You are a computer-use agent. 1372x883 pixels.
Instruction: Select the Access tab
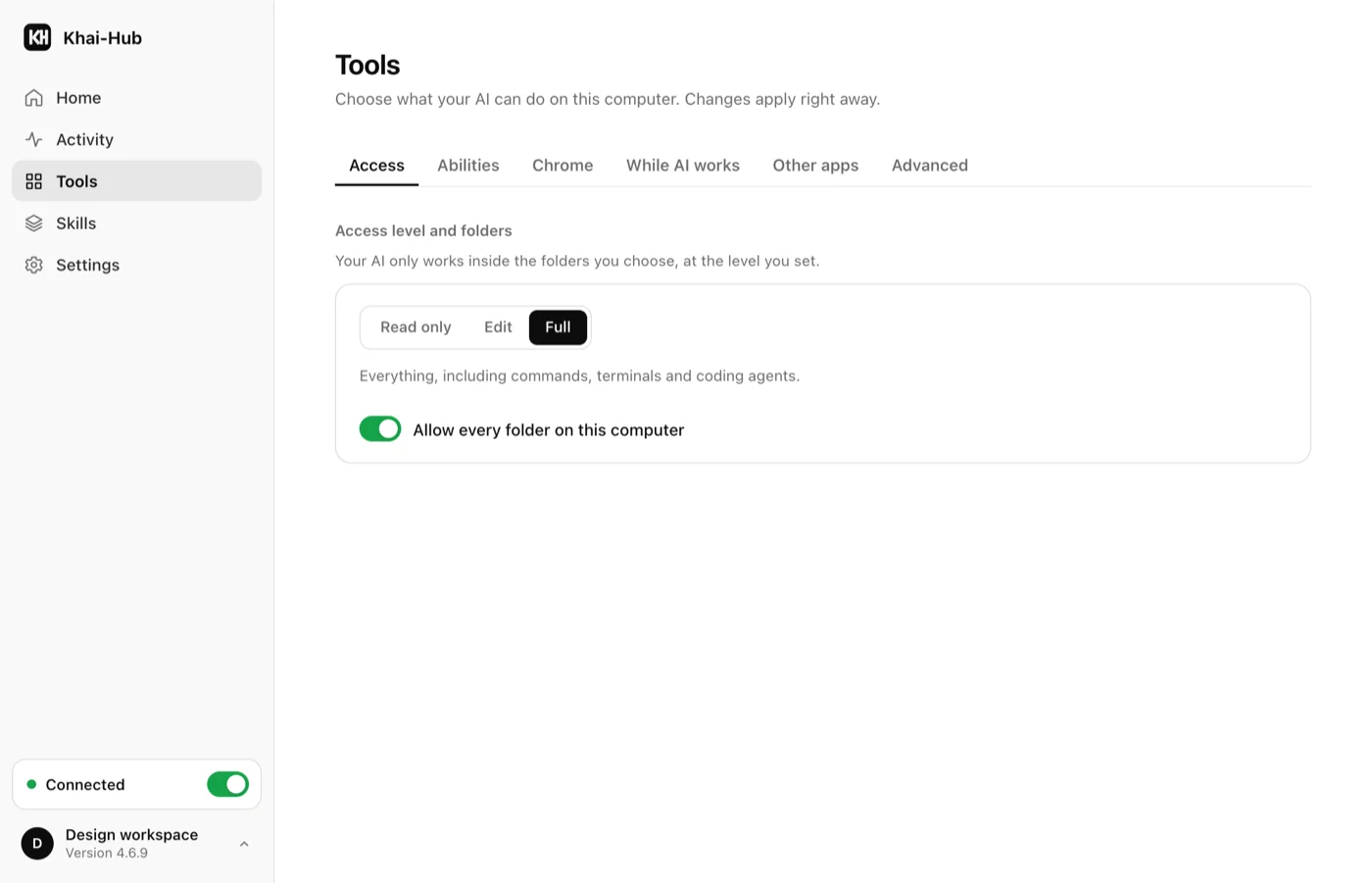(376, 166)
